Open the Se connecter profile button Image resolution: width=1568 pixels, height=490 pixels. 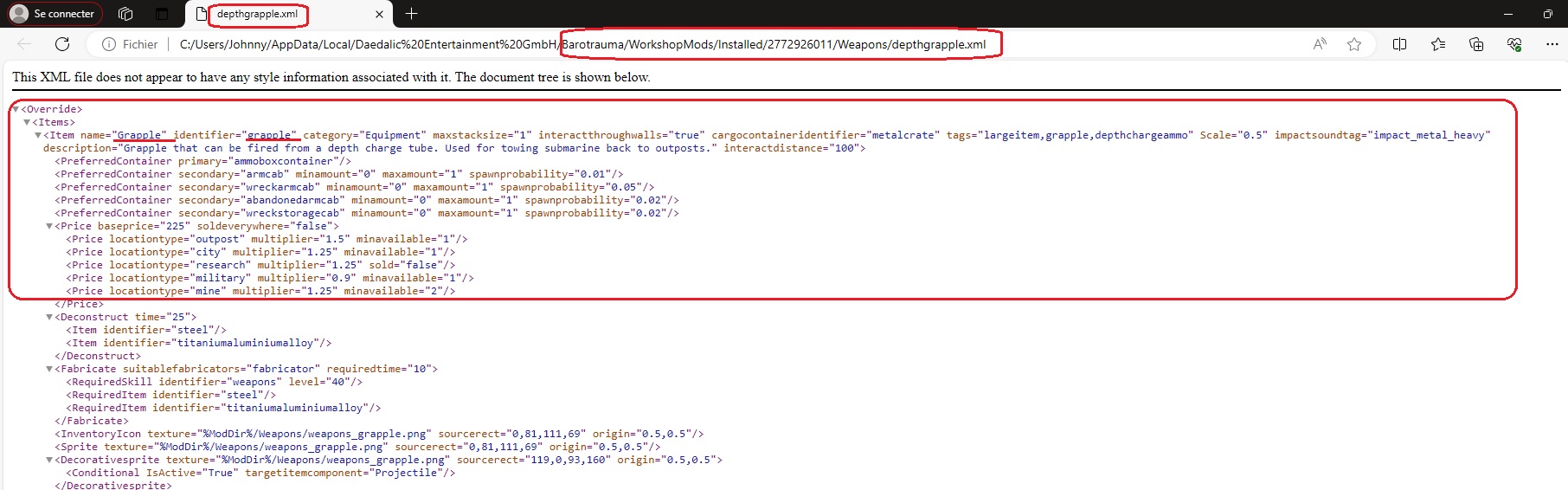55,14
